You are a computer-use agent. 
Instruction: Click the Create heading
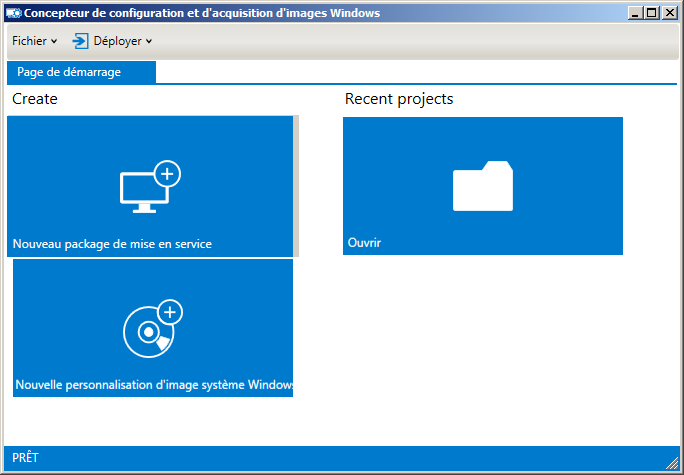(35, 99)
